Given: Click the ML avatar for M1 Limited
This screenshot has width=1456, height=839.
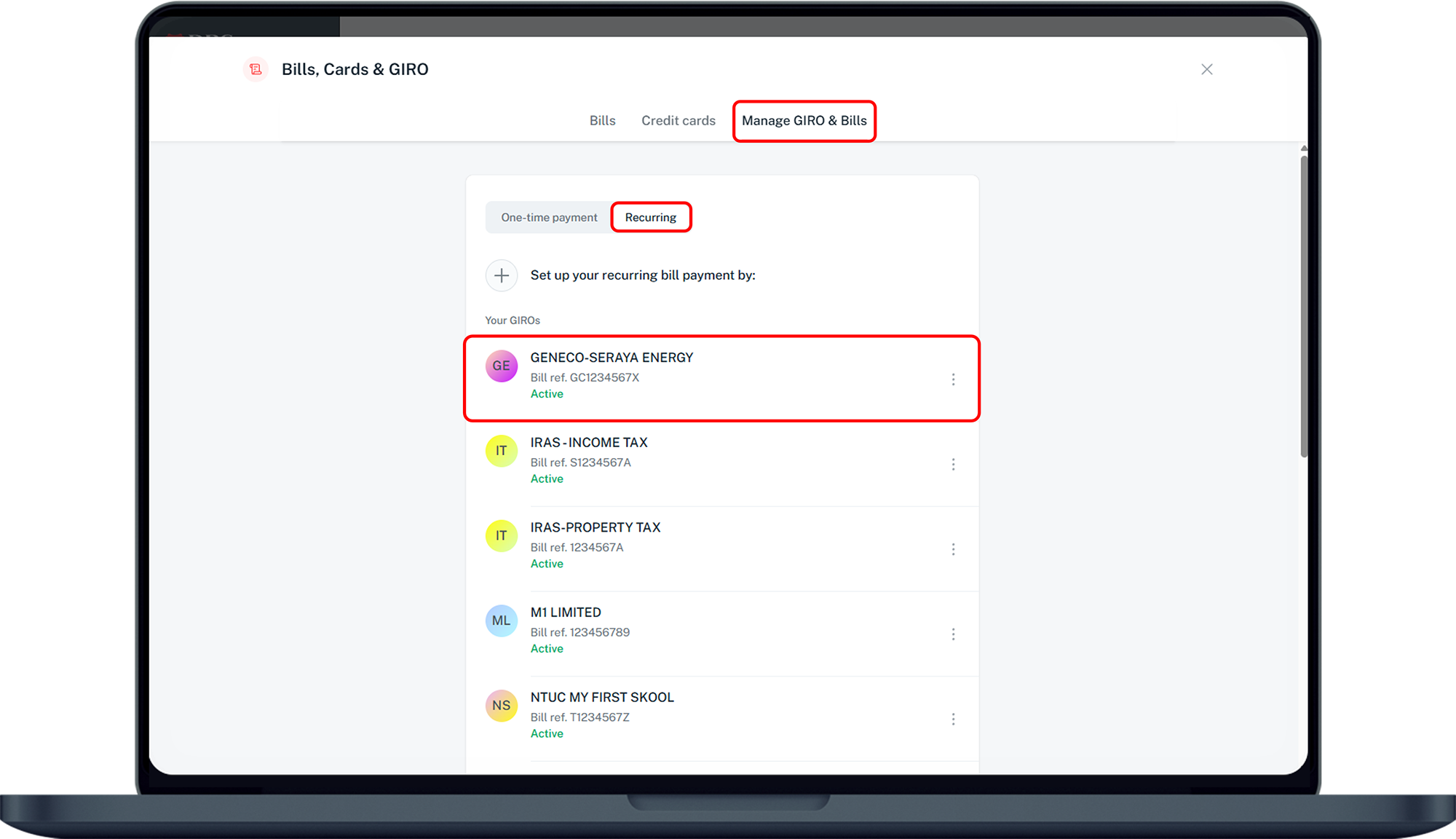Looking at the screenshot, I should [501, 621].
